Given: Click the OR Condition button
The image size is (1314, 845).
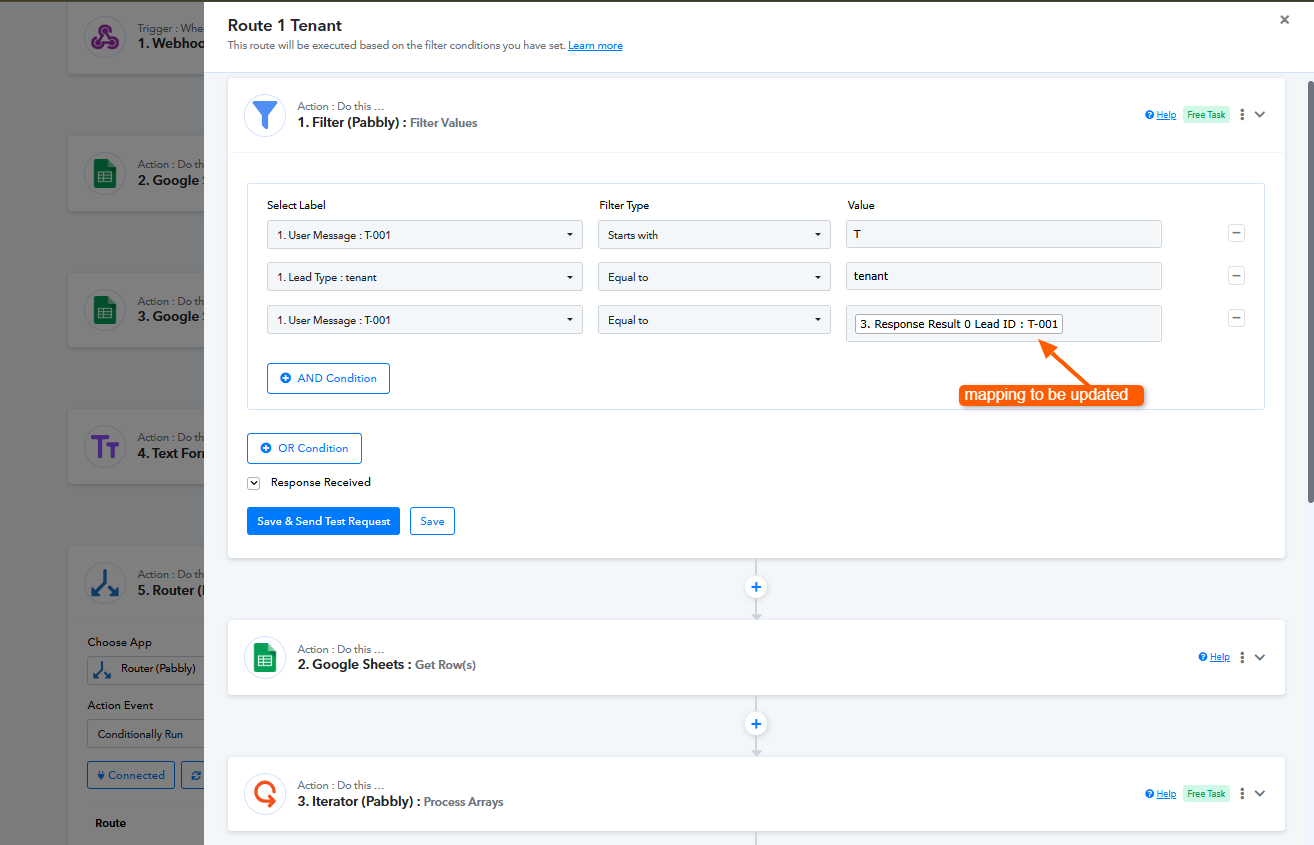Looking at the screenshot, I should [304, 448].
